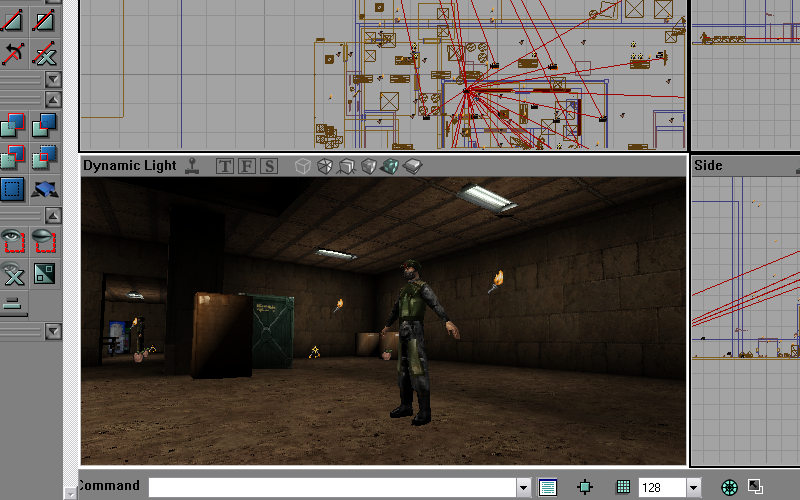Click the CSG Deintersect brush icon
Image resolution: width=800 pixels, height=500 pixels.
[x=45, y=157]
